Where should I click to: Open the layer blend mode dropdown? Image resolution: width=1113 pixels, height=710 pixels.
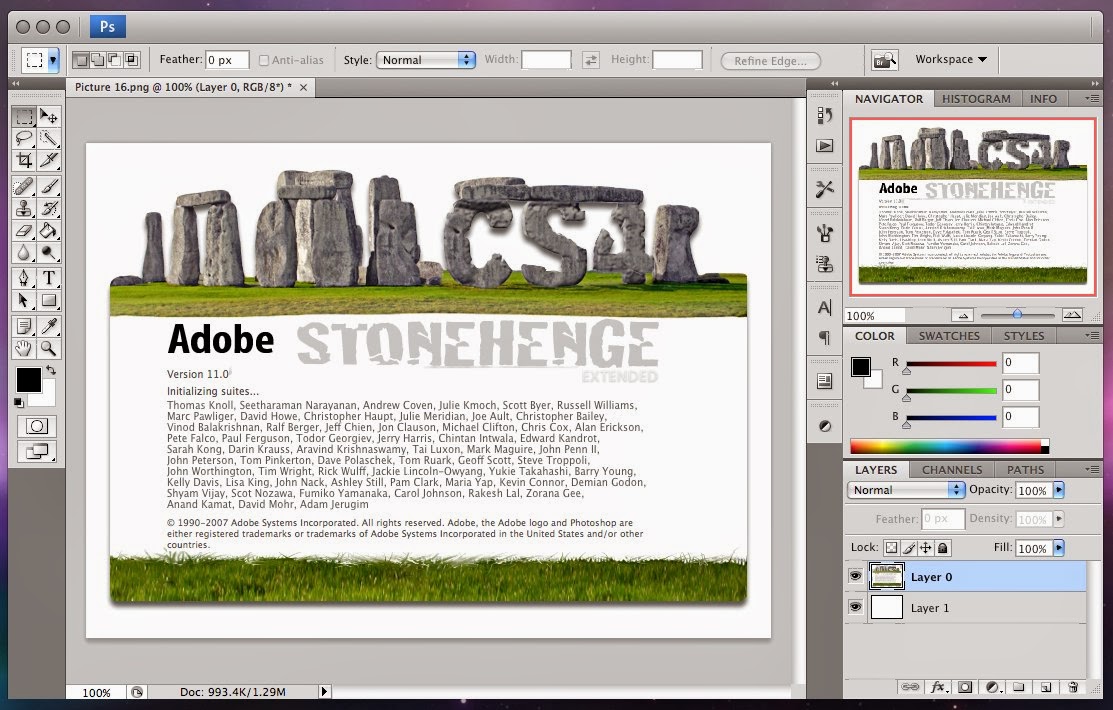tap(906, 490)
